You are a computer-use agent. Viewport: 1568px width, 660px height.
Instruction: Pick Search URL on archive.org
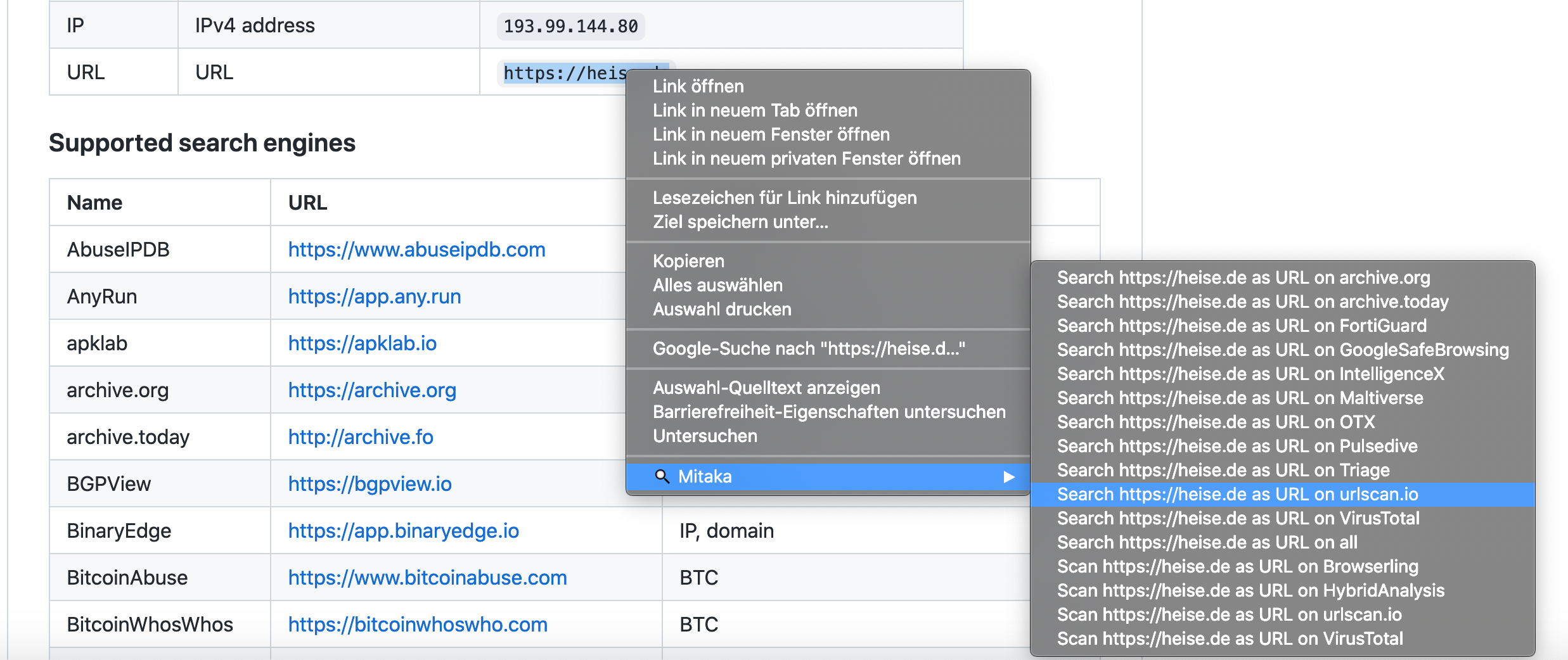1243,278
